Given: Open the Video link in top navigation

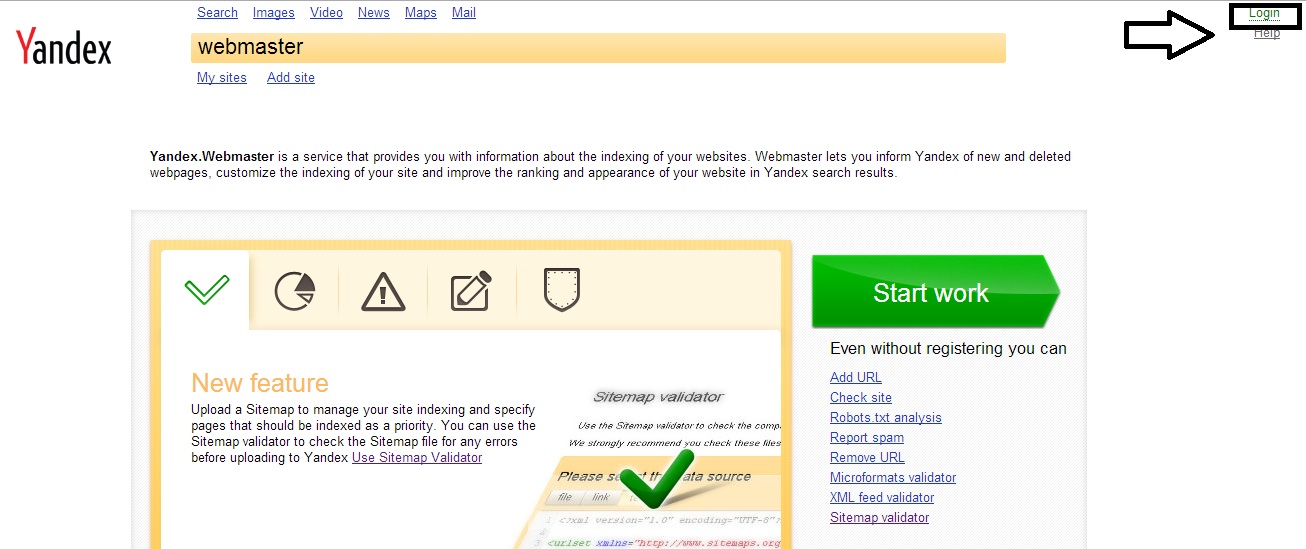Looking at the screenshot, I should point(326,13).
